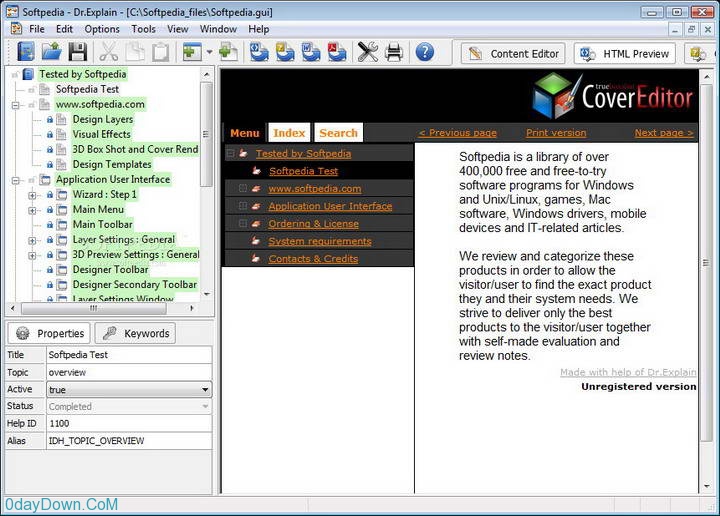The width and height of the screenshot is (720, 516).
Task: Click the Paste clipboard icon
Action: coord(160,52)
